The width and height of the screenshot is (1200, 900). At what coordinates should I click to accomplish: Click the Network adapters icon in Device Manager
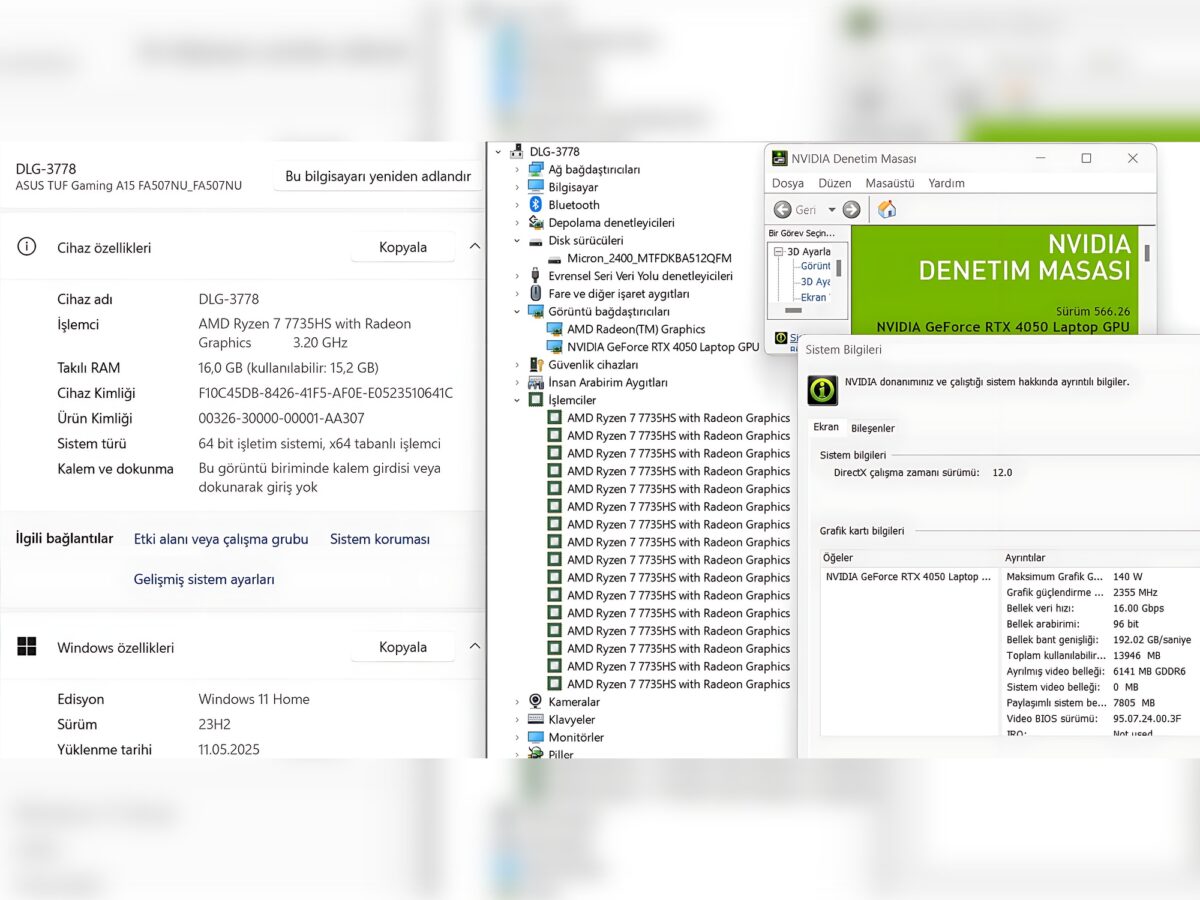pyautogui.click(x=536, y=170)
